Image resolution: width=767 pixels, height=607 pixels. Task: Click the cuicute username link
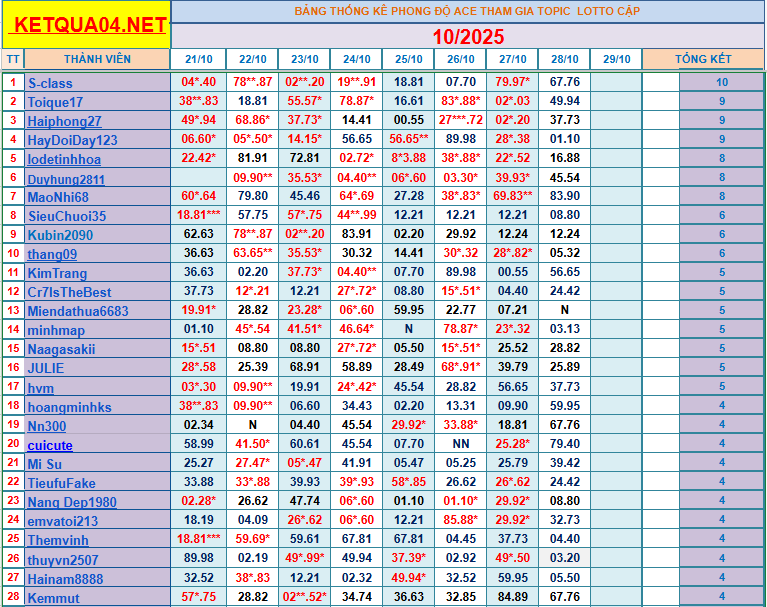[x=50, y=444]
